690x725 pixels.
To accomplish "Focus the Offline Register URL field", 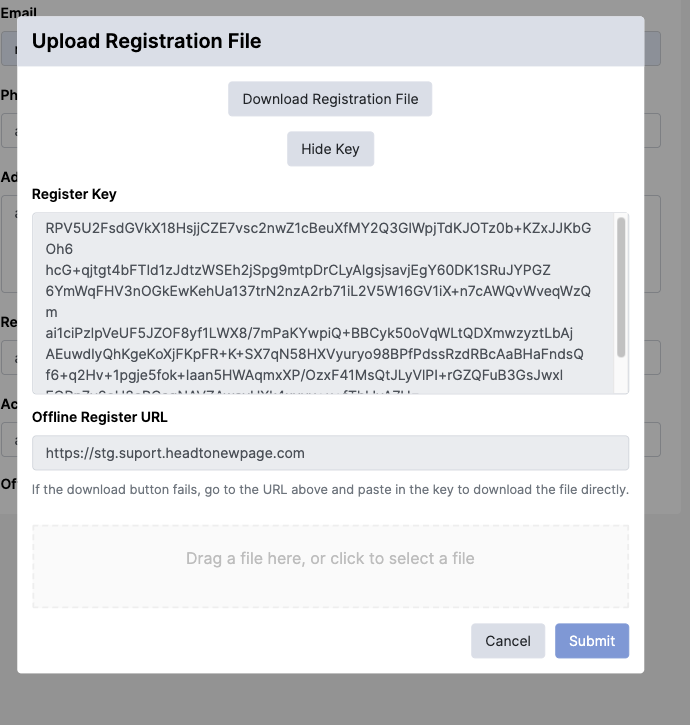I will tap(330, 452).
